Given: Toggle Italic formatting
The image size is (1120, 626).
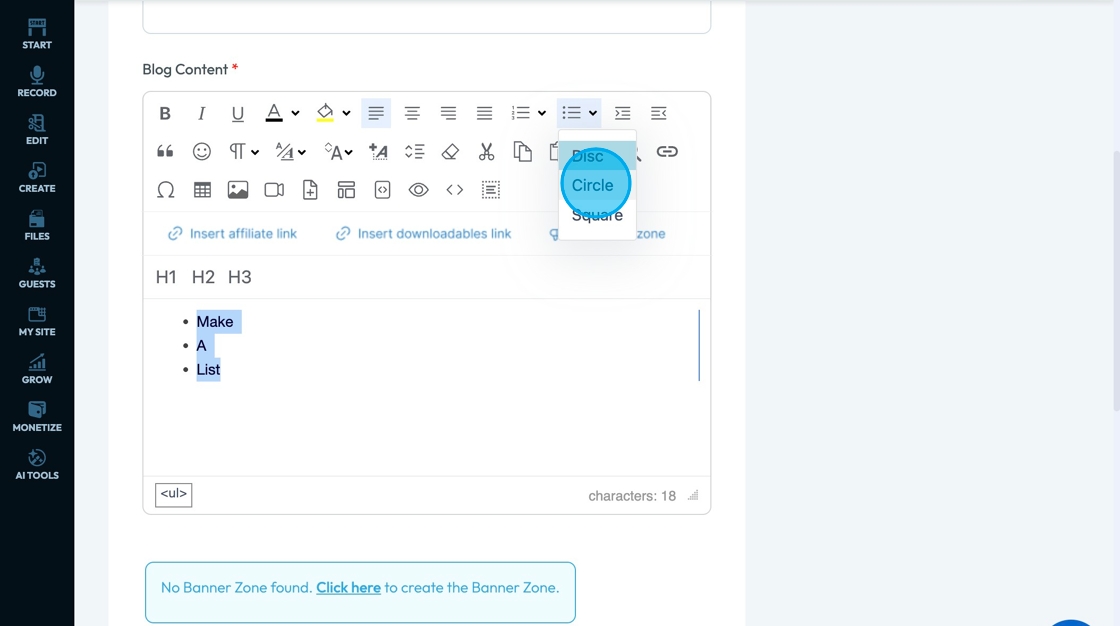Looking at the screenshot, I should (201, 113).
